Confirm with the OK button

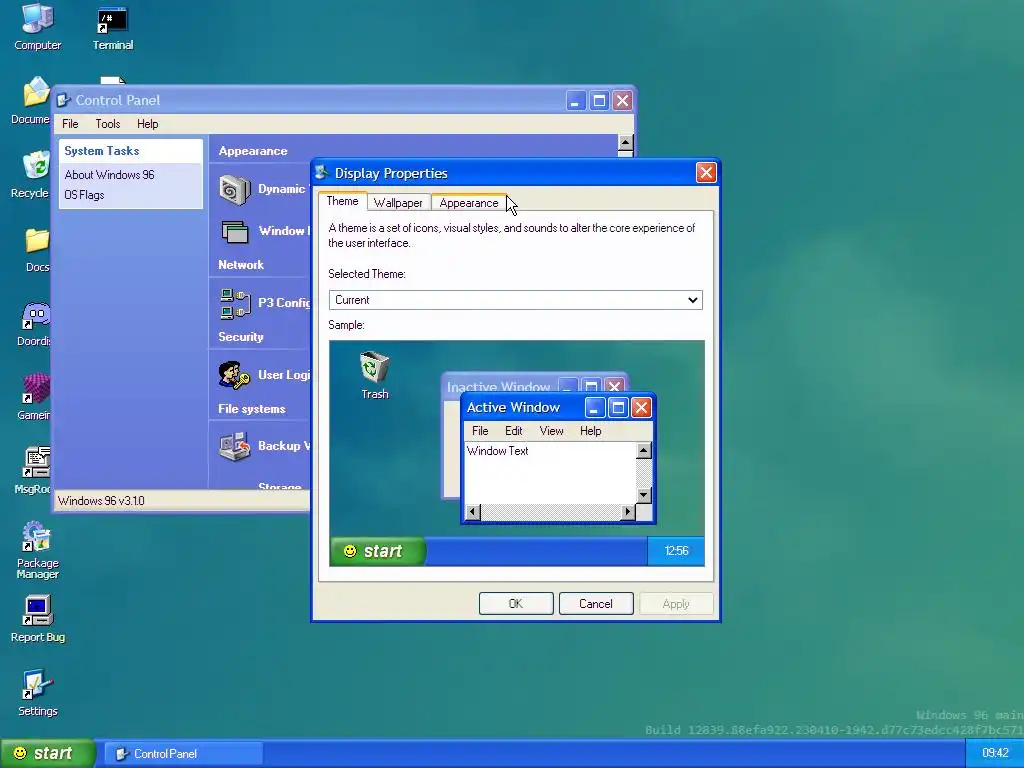click(x=516, y=603)
